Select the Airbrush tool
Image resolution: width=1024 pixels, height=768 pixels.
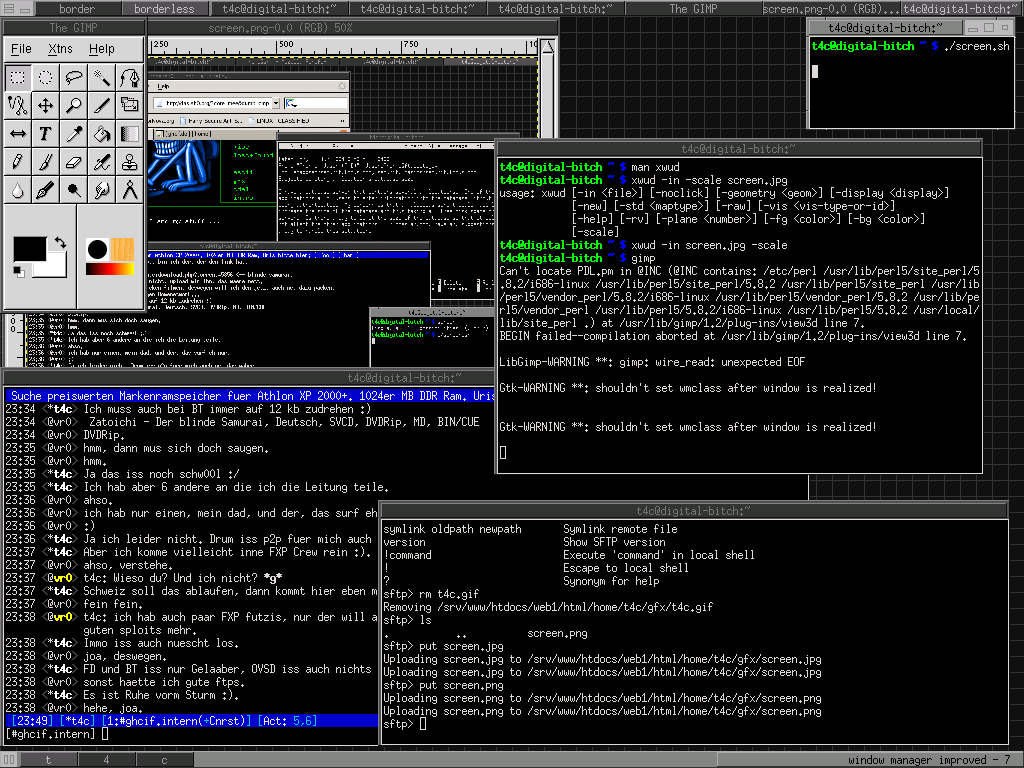point(102,162)
